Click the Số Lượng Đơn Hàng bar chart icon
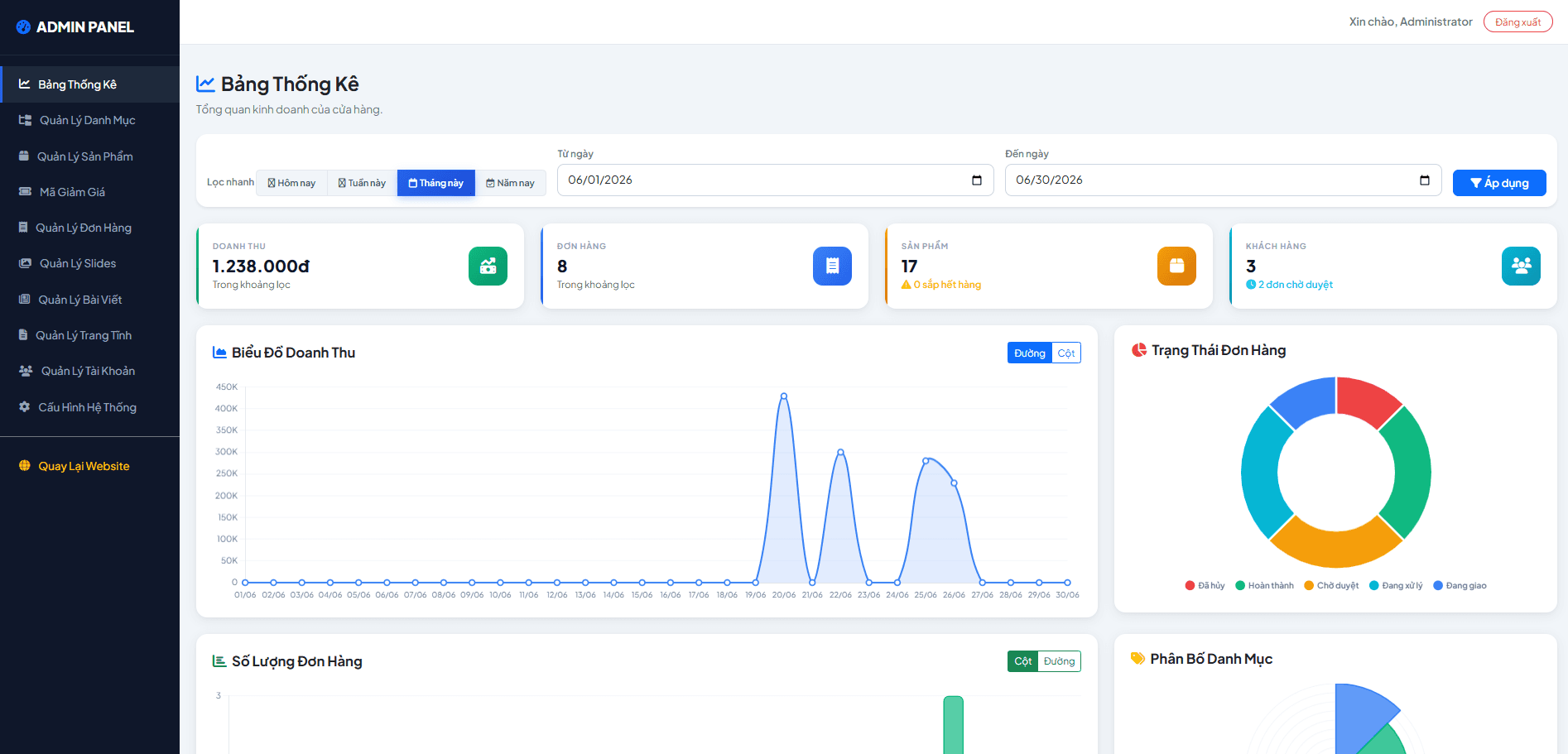Screen dimensions: 1568x754 [219, 661]
